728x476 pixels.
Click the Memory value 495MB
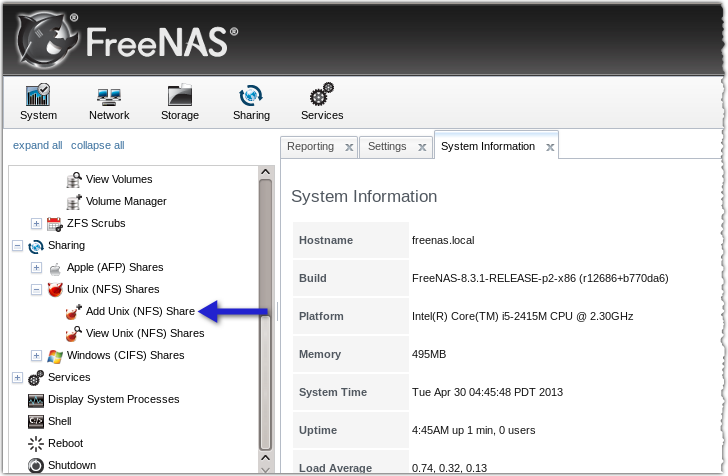pyautogui.click(x=429, y=355)
